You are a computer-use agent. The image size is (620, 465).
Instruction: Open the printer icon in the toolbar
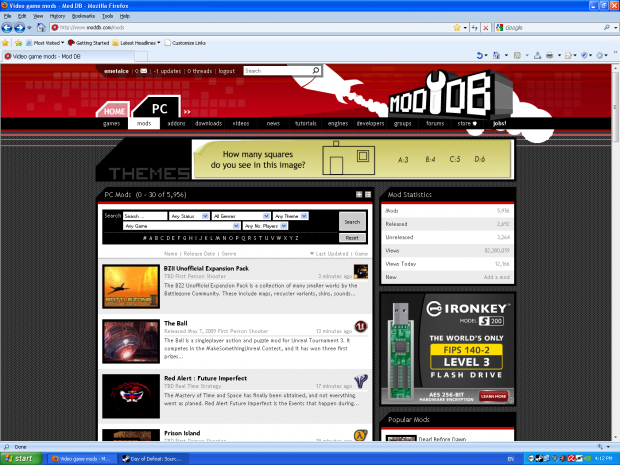click(549, 55)
